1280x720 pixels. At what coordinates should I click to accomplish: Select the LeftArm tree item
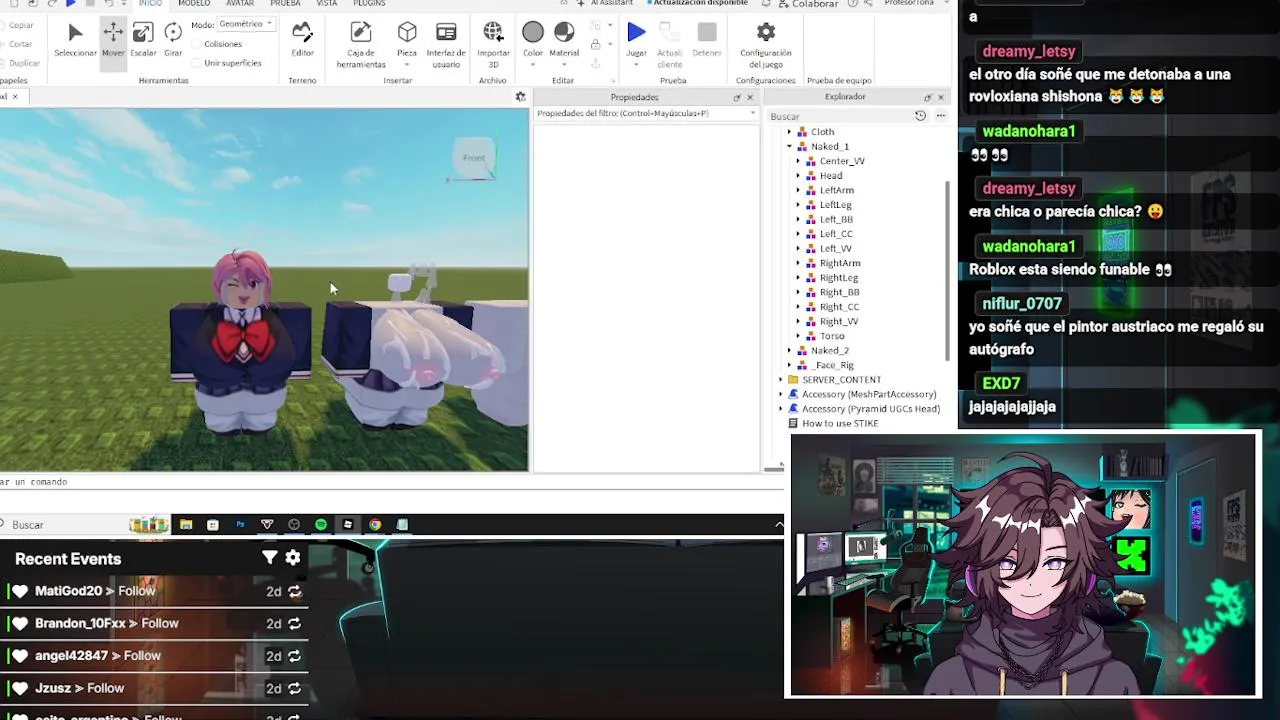tap(836, 190)
